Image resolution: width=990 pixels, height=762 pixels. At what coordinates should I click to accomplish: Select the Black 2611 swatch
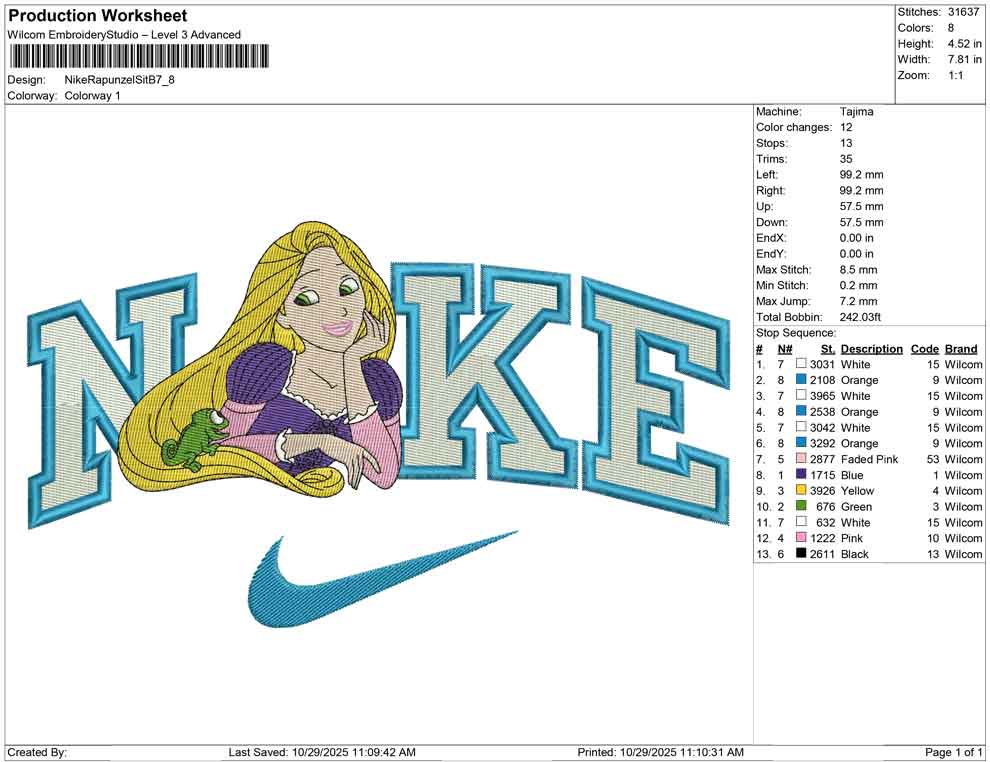[800, 554]
